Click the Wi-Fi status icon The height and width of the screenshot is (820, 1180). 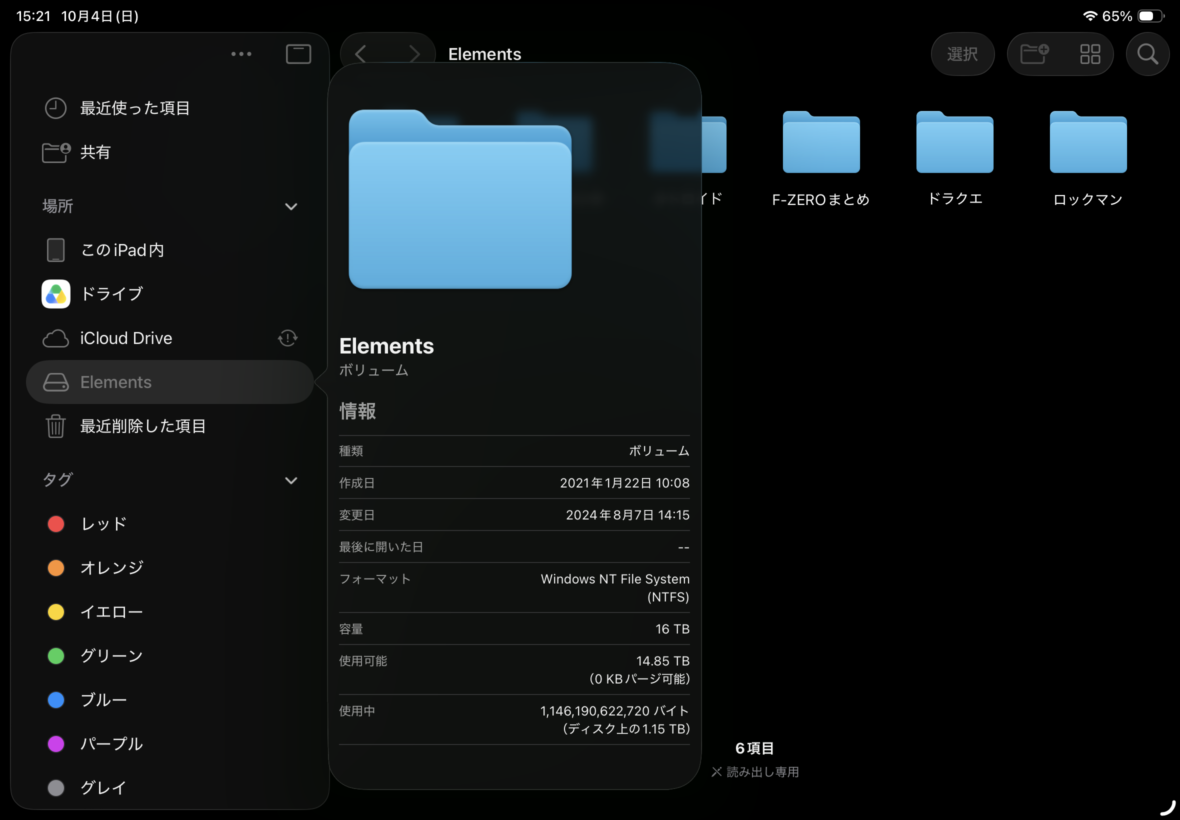pyautogui.click(x=1090, y=16)
